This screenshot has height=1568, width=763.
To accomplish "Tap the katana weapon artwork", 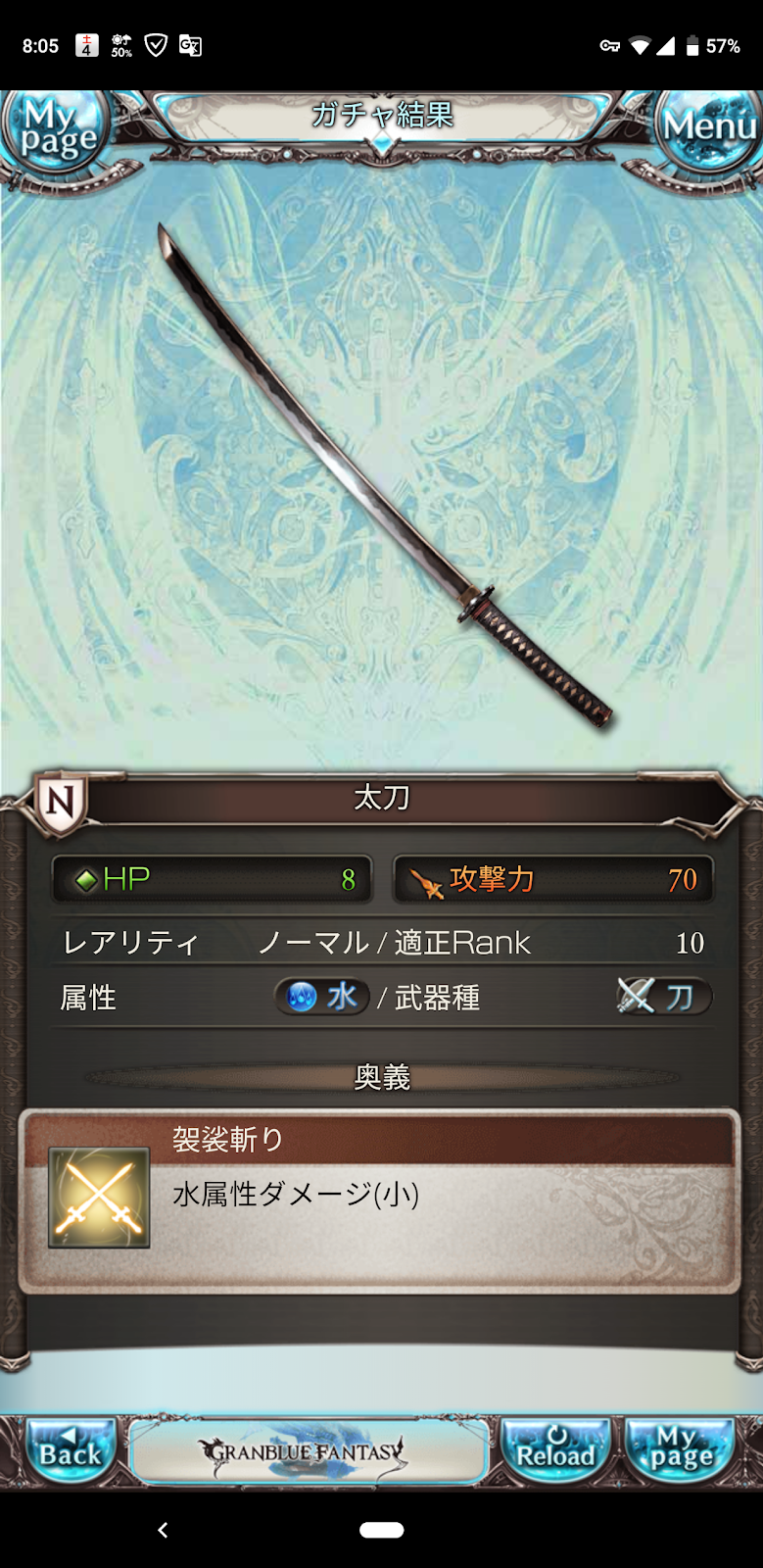I will [385, 475].
